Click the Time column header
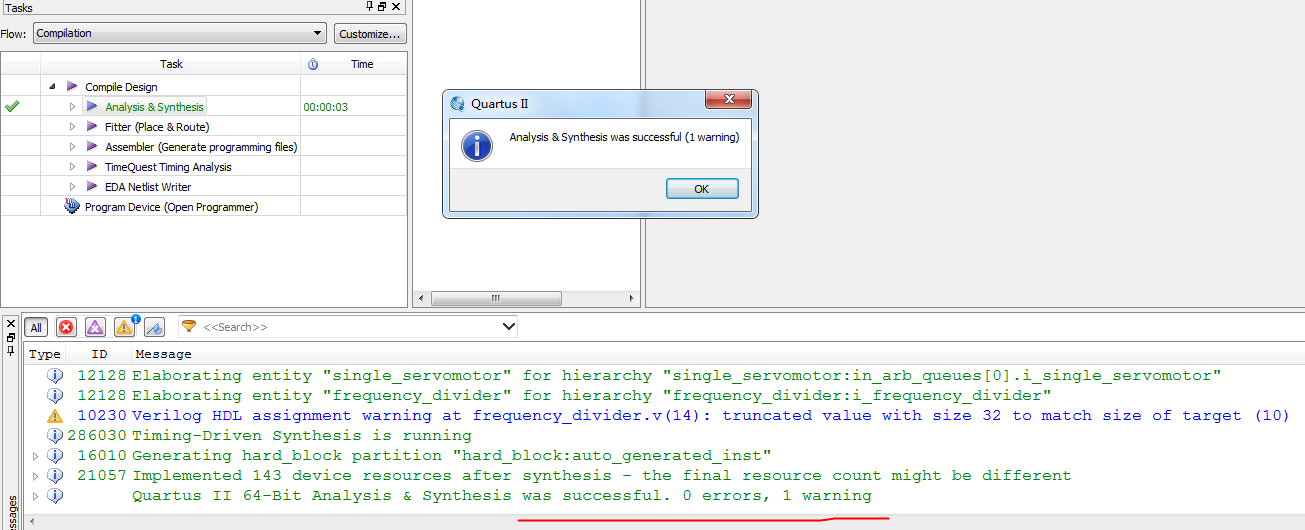Image resolution: width=1305 pixels, height=530 pixels. click(x=362, y=64)
